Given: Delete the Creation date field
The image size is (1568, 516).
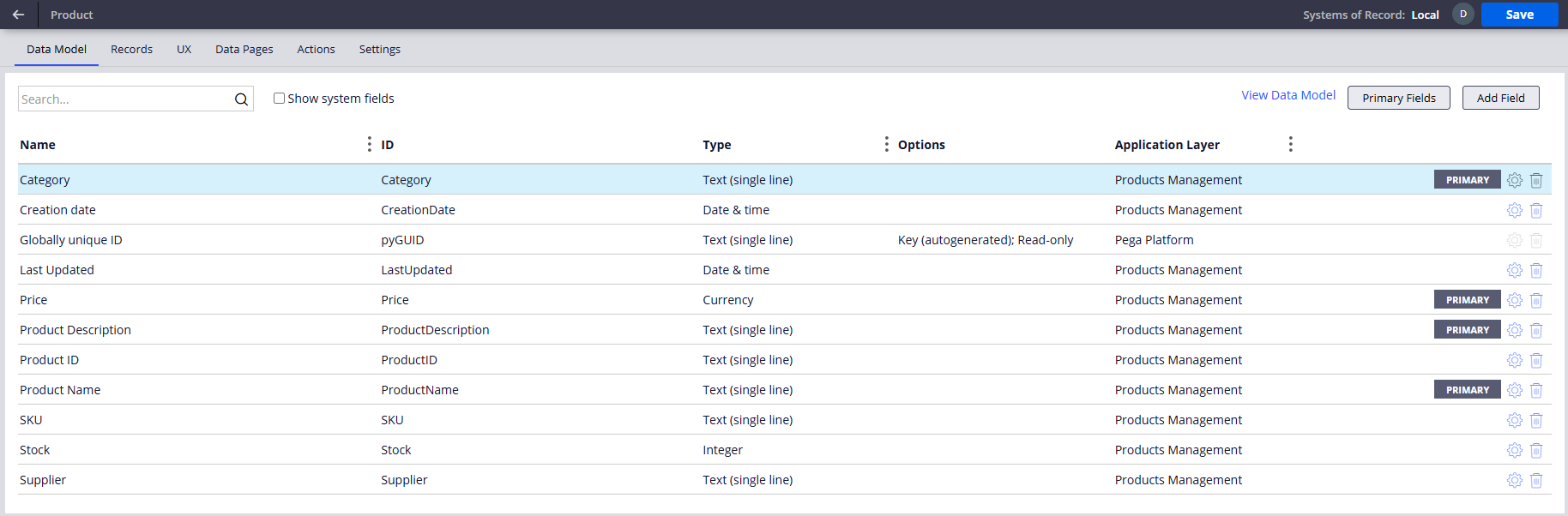Looking at the screenshot, I should click(x=1536, y=210).
